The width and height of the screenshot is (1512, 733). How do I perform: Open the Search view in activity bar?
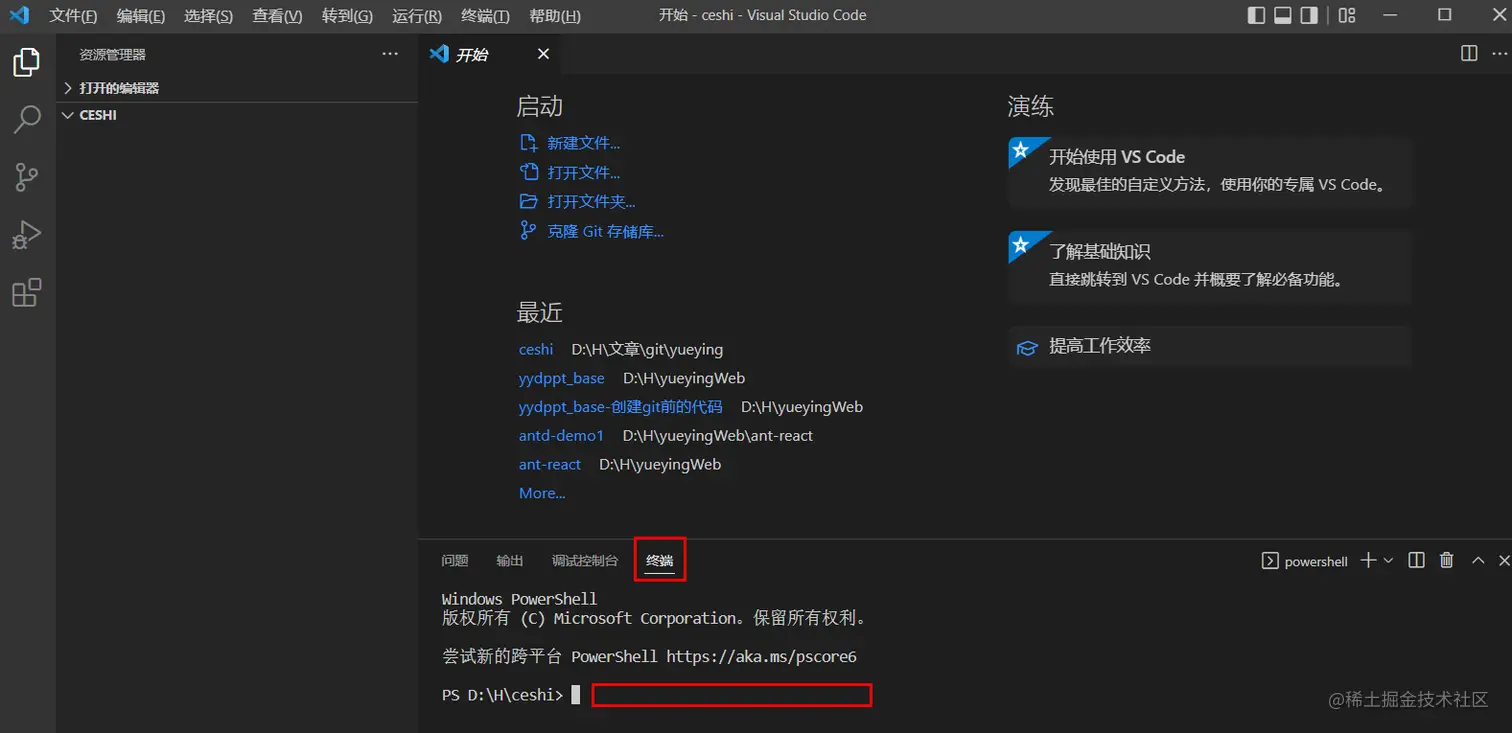pos(27,120)
